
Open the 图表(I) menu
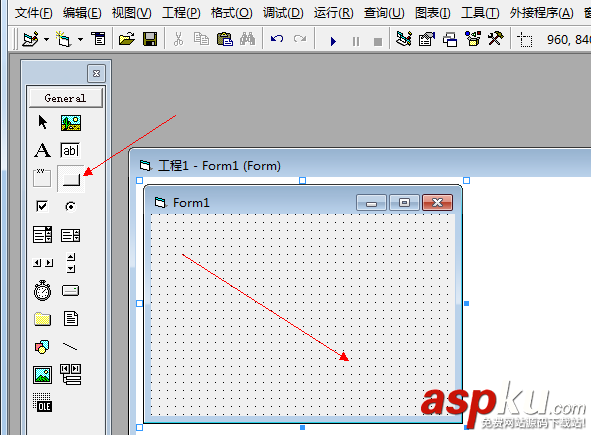[x=433, y=13]
